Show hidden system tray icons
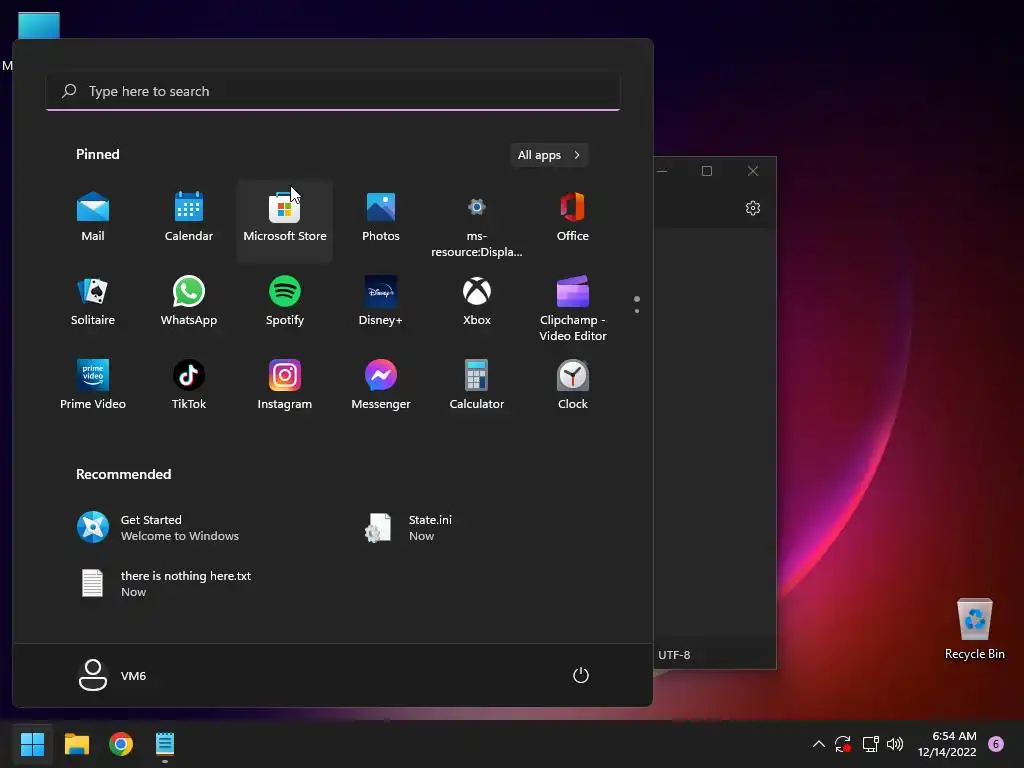This screenshot has height=768, width=1024. (818, 744)
